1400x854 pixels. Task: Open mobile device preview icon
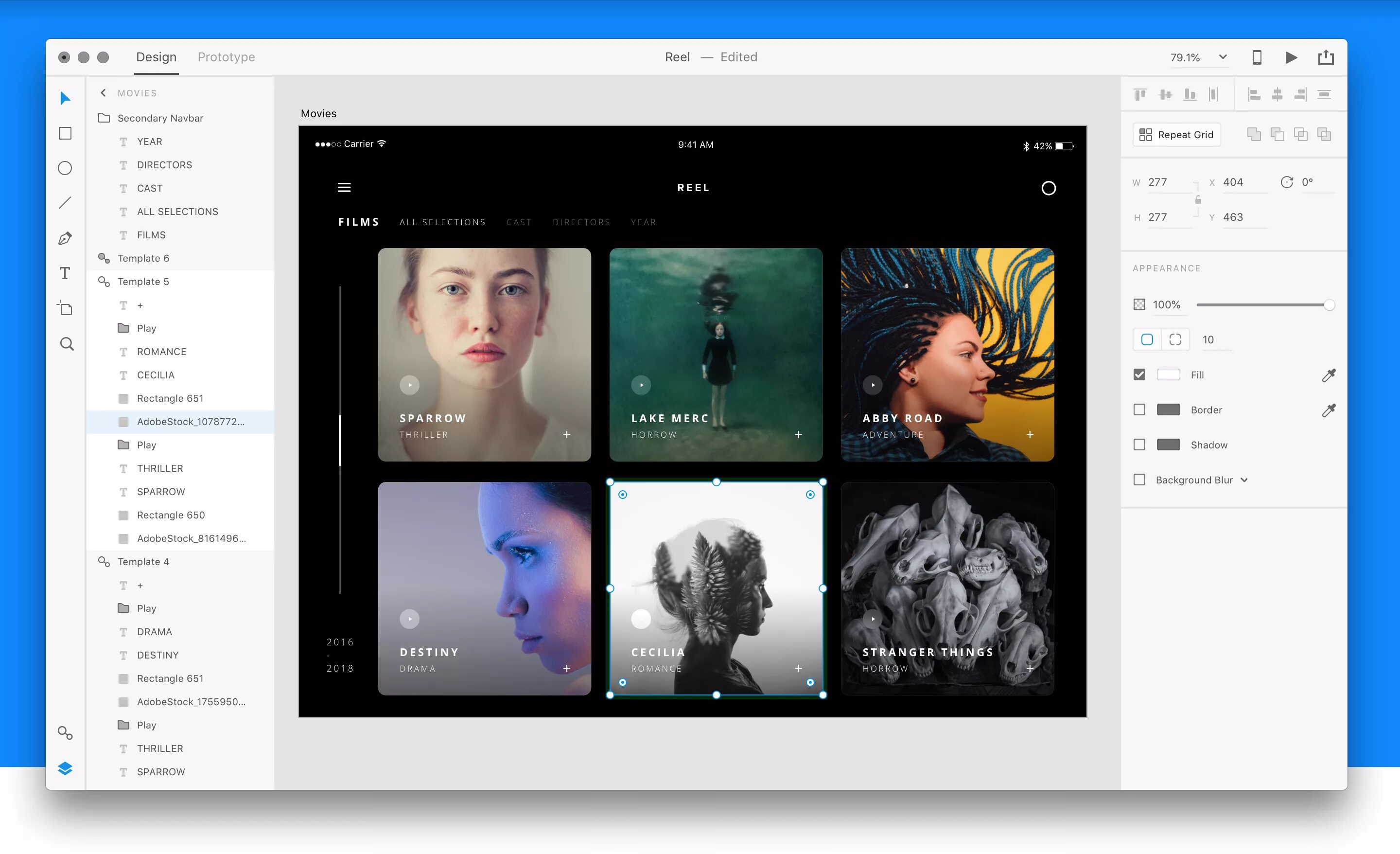1256,57
